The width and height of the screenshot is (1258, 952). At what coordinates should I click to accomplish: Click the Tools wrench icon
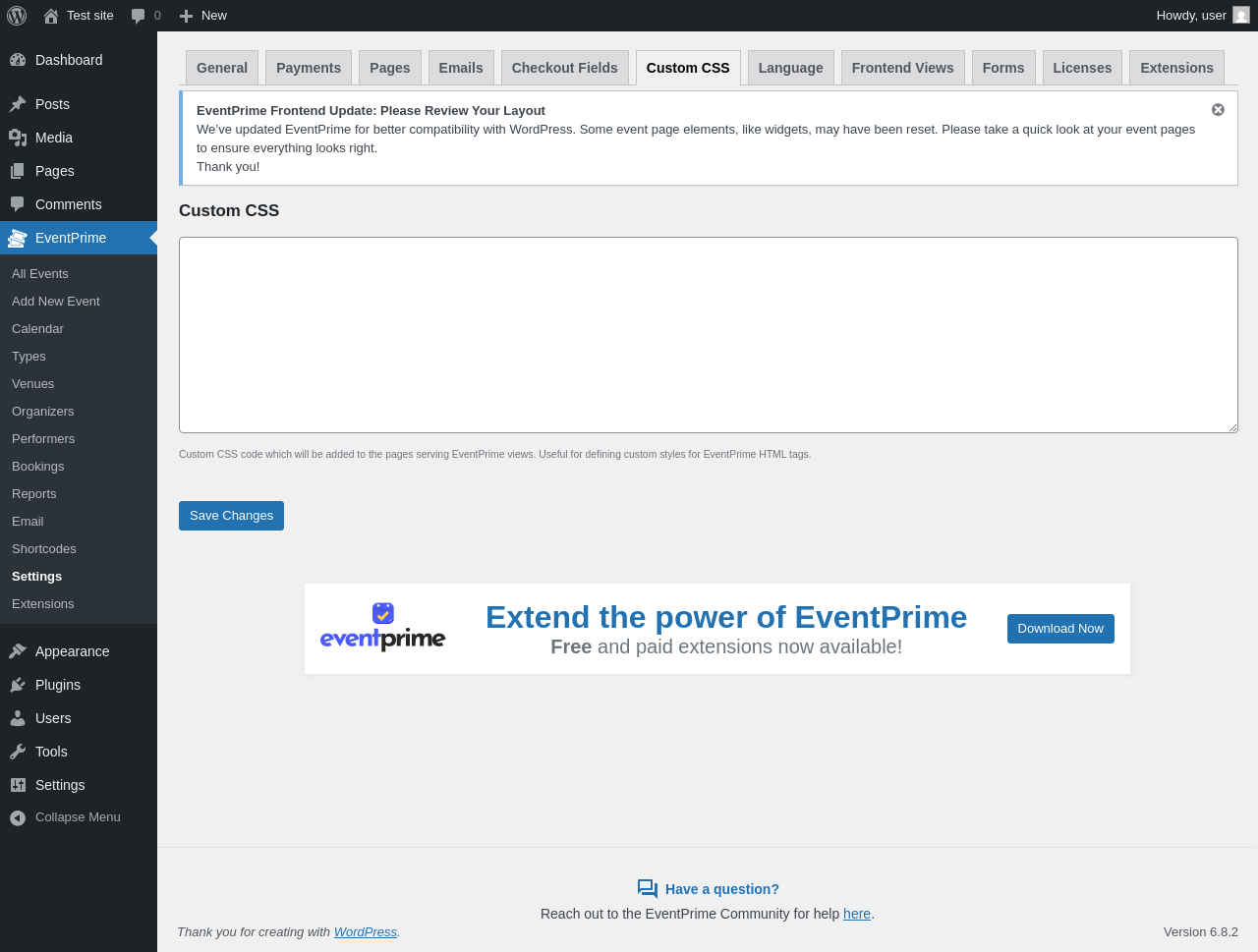(18, 752)
